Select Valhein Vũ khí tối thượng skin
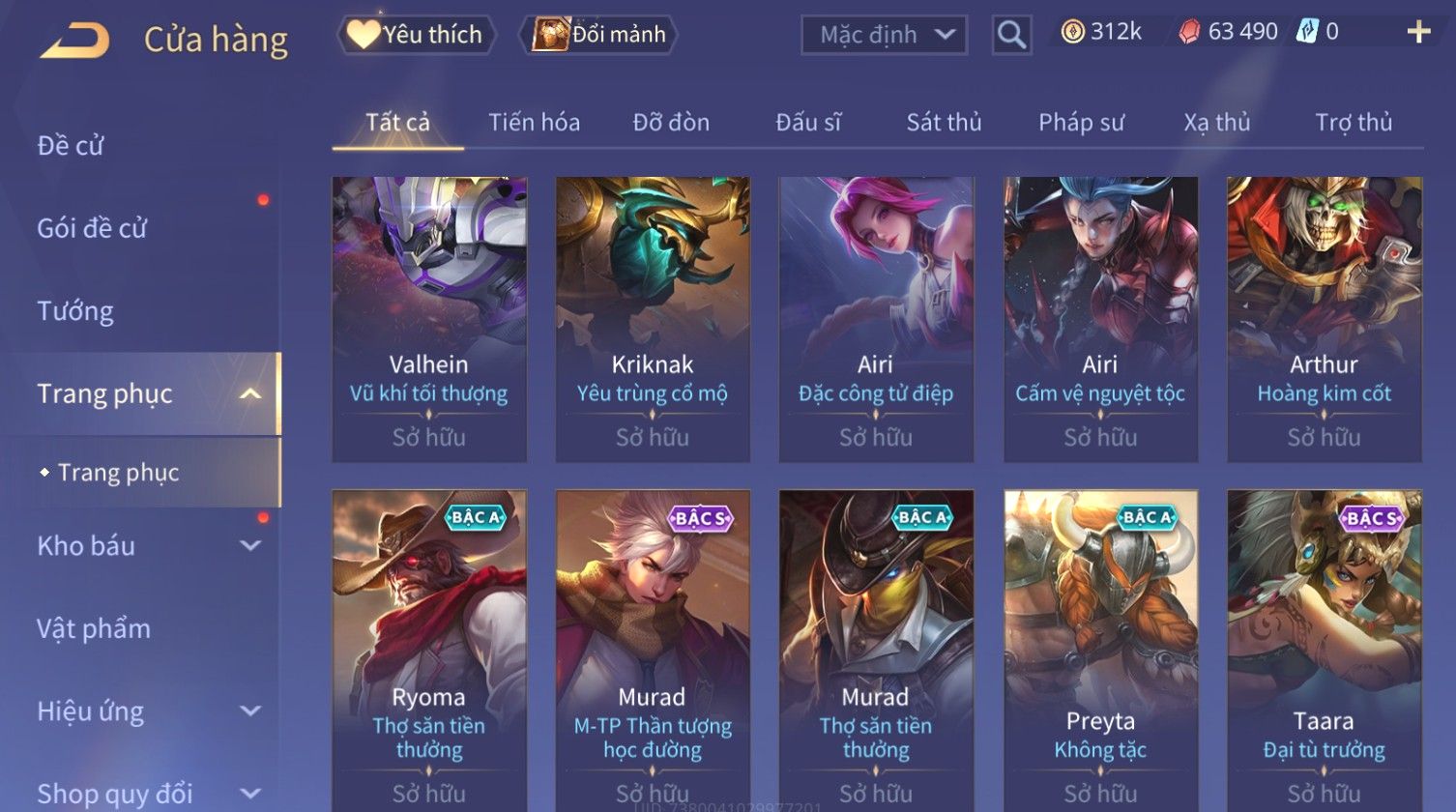Viewport: 1456px width, 812px height. point(429,319)
